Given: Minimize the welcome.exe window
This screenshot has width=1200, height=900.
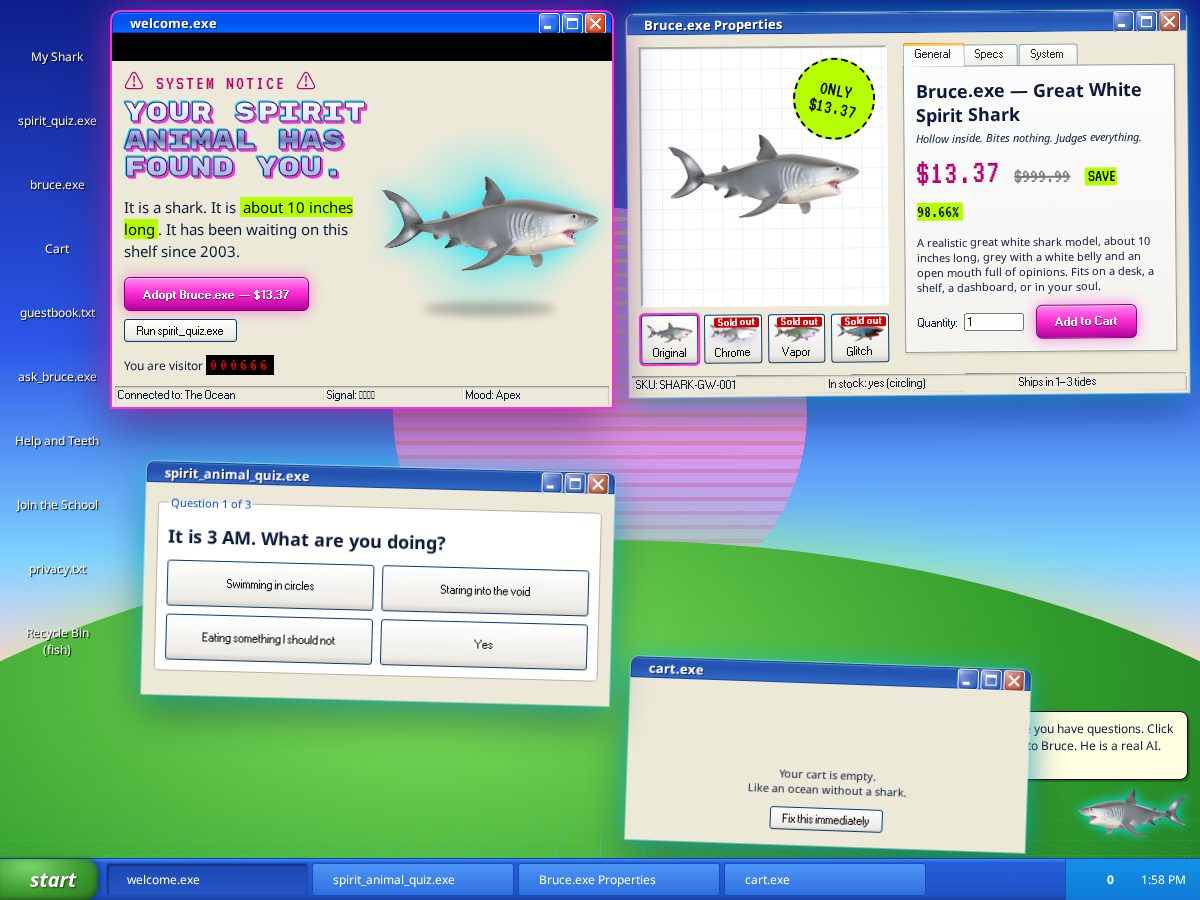Looking at the screenshot, I should [548, 23].
